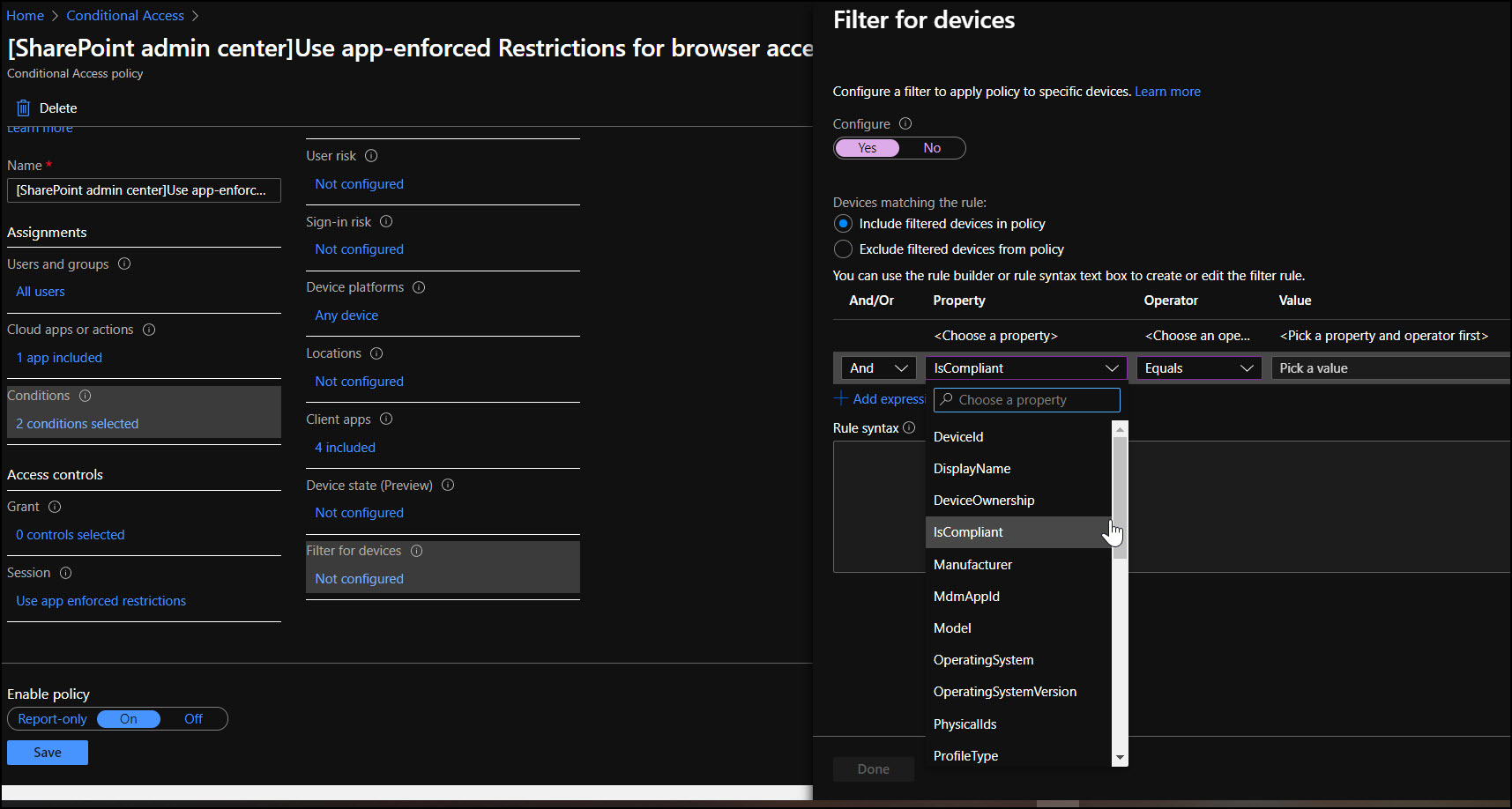The width and height of the screenshot is (1512, 809).
Task: Click the Done button
Action: tap(874, 769)
